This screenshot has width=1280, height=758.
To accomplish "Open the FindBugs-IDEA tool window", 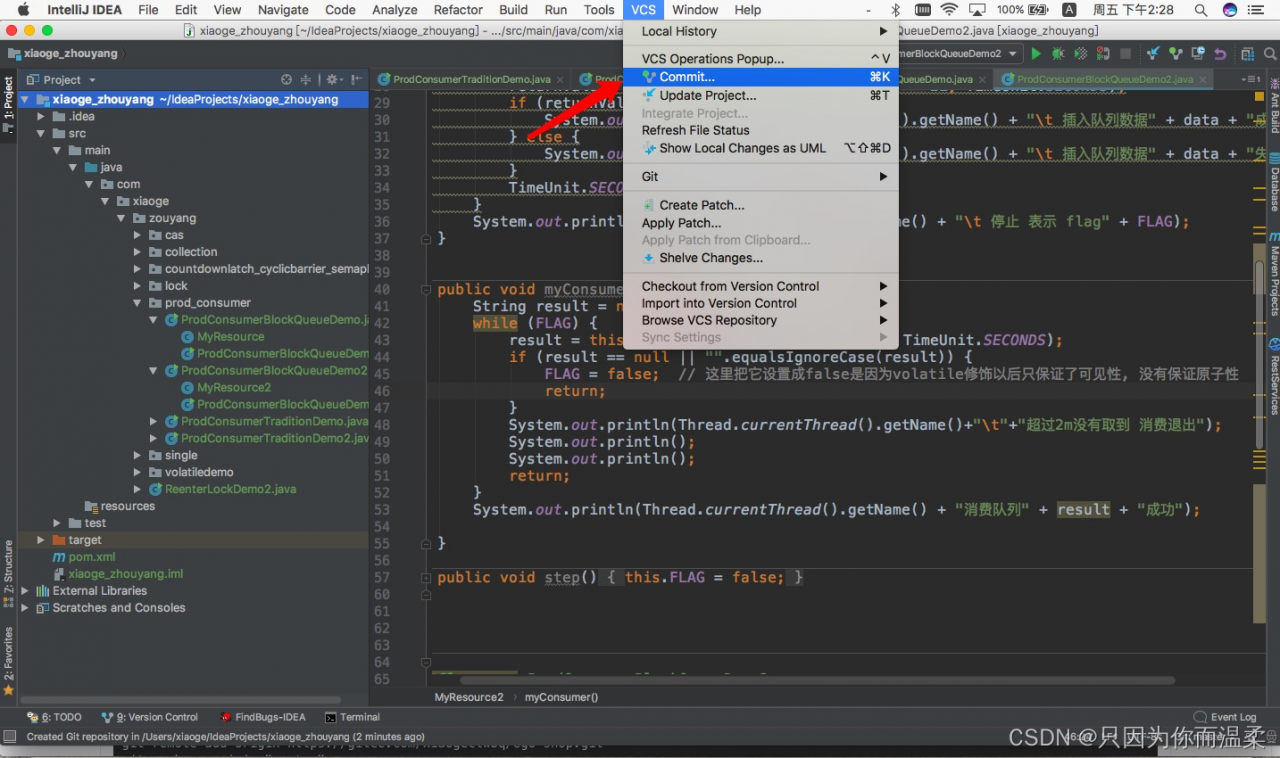I will [x=262, y=717].
